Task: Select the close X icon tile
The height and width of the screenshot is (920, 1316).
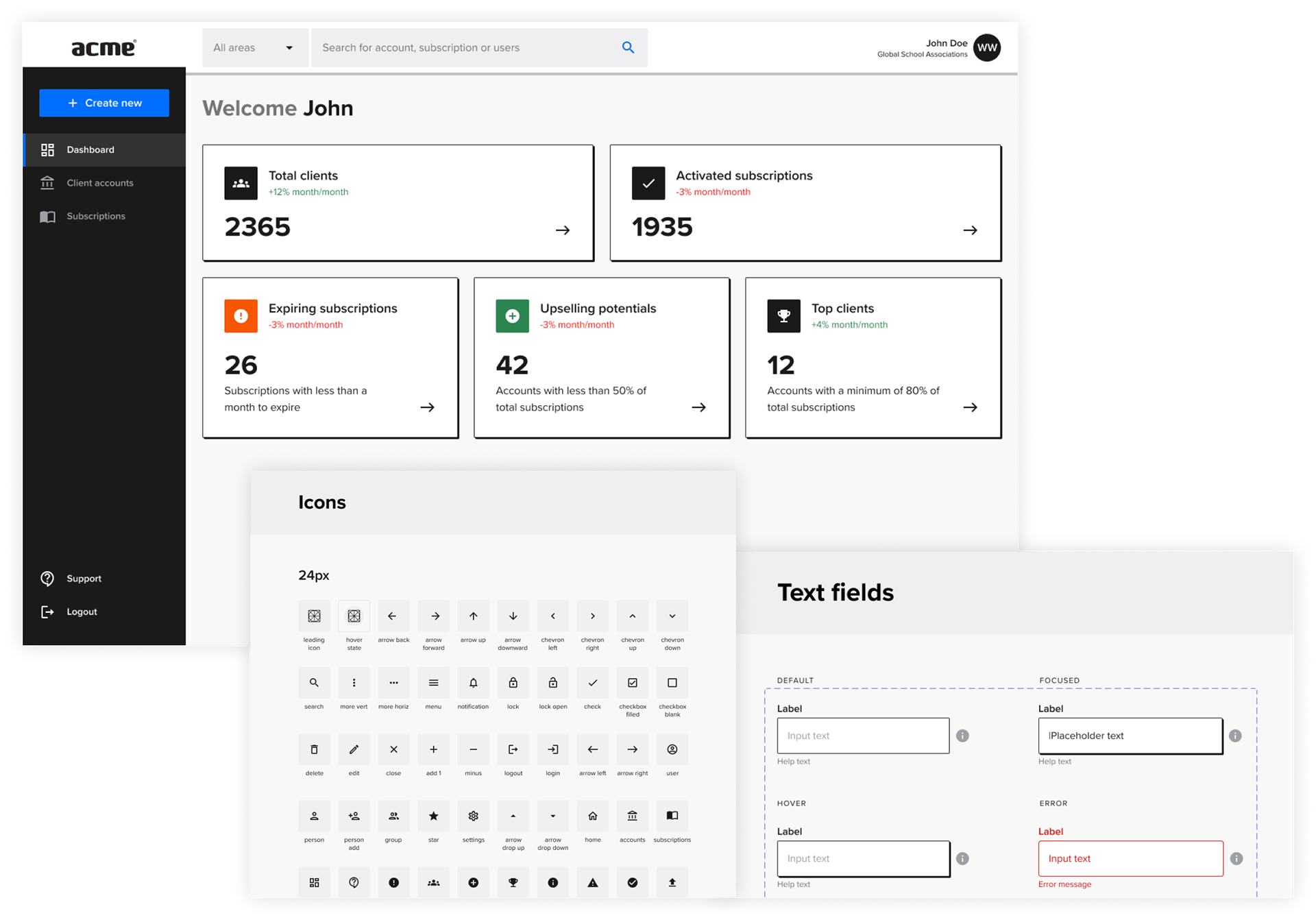Action: coord(393,749)
